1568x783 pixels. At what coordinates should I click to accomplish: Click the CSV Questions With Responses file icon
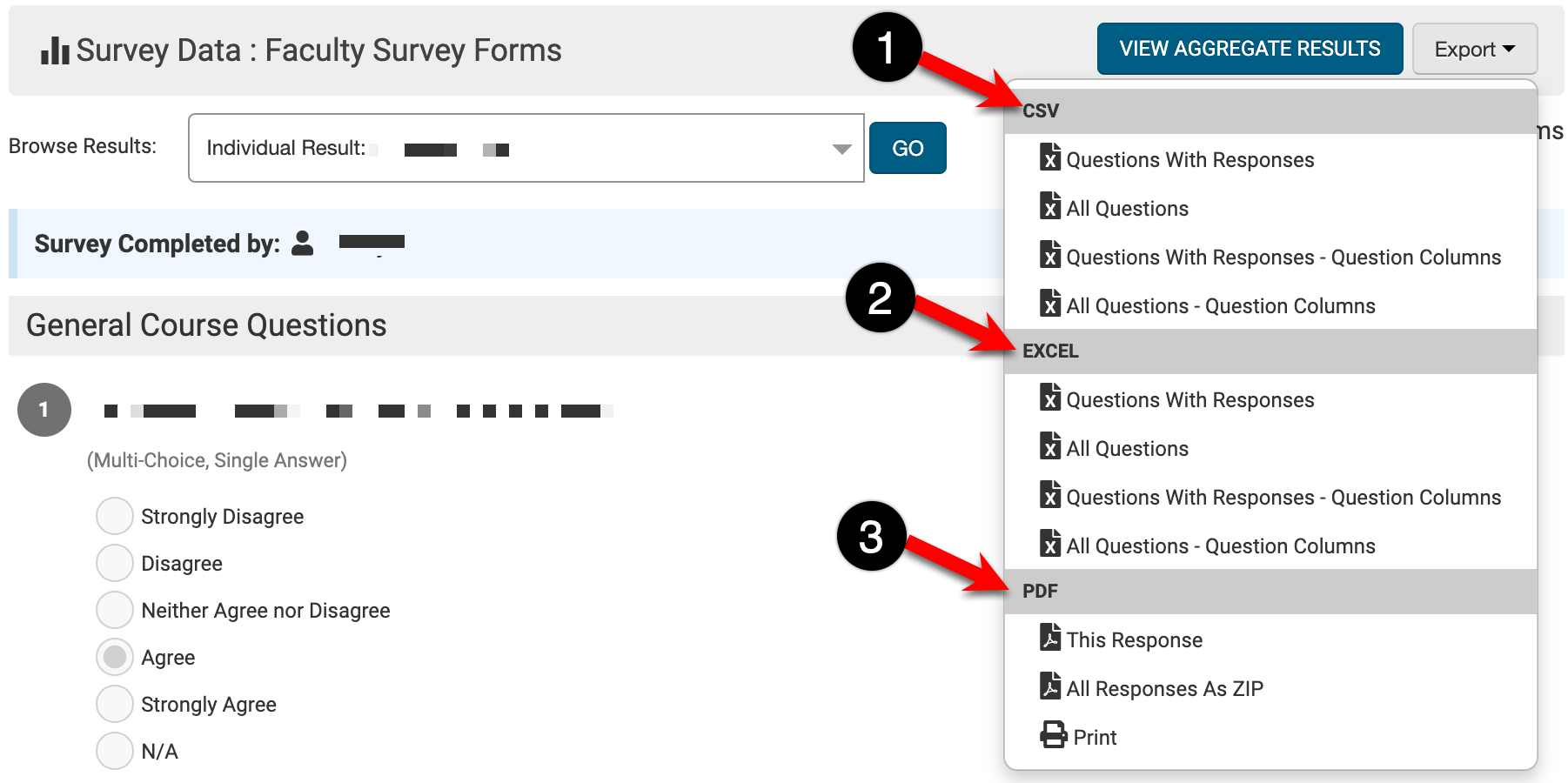[1050, 157]
